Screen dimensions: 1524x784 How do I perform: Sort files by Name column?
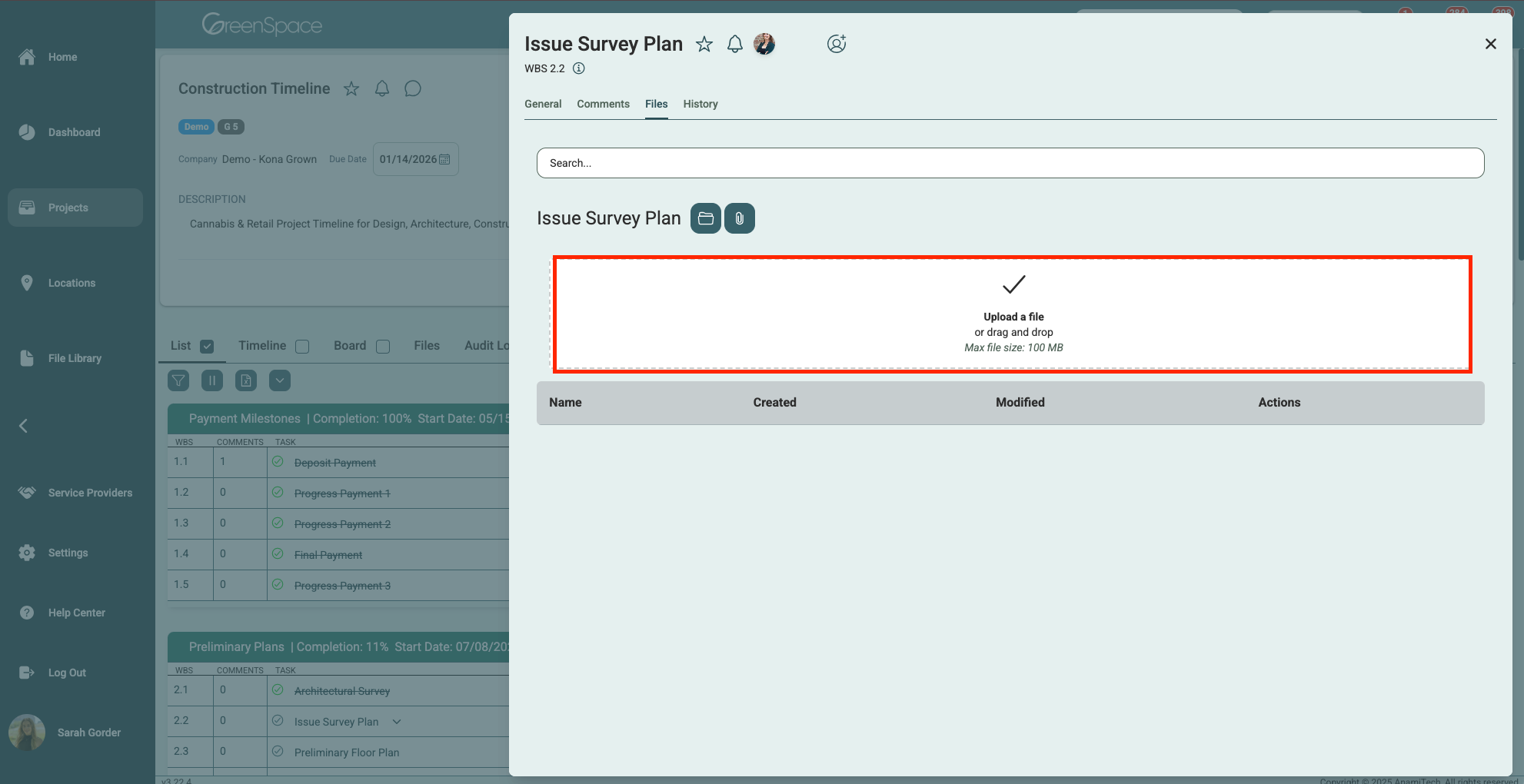[x=565, y=403]
